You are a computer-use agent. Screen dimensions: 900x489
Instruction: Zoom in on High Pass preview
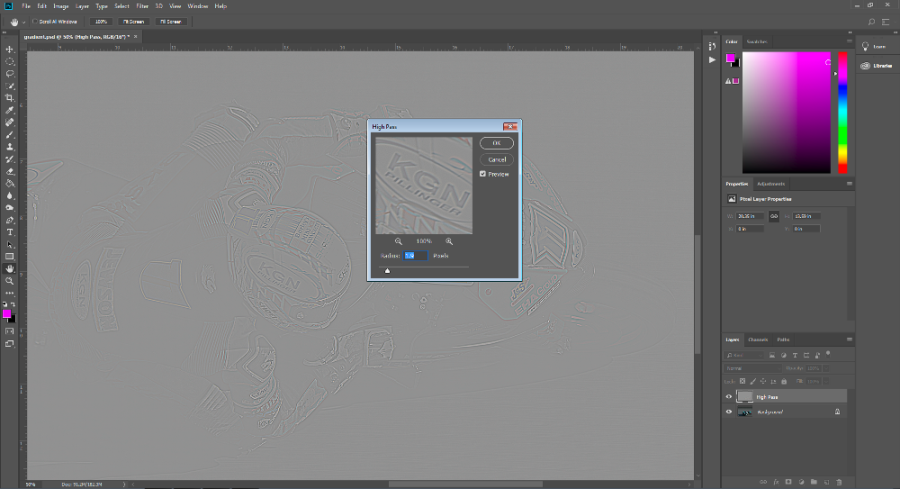(449, 242)
